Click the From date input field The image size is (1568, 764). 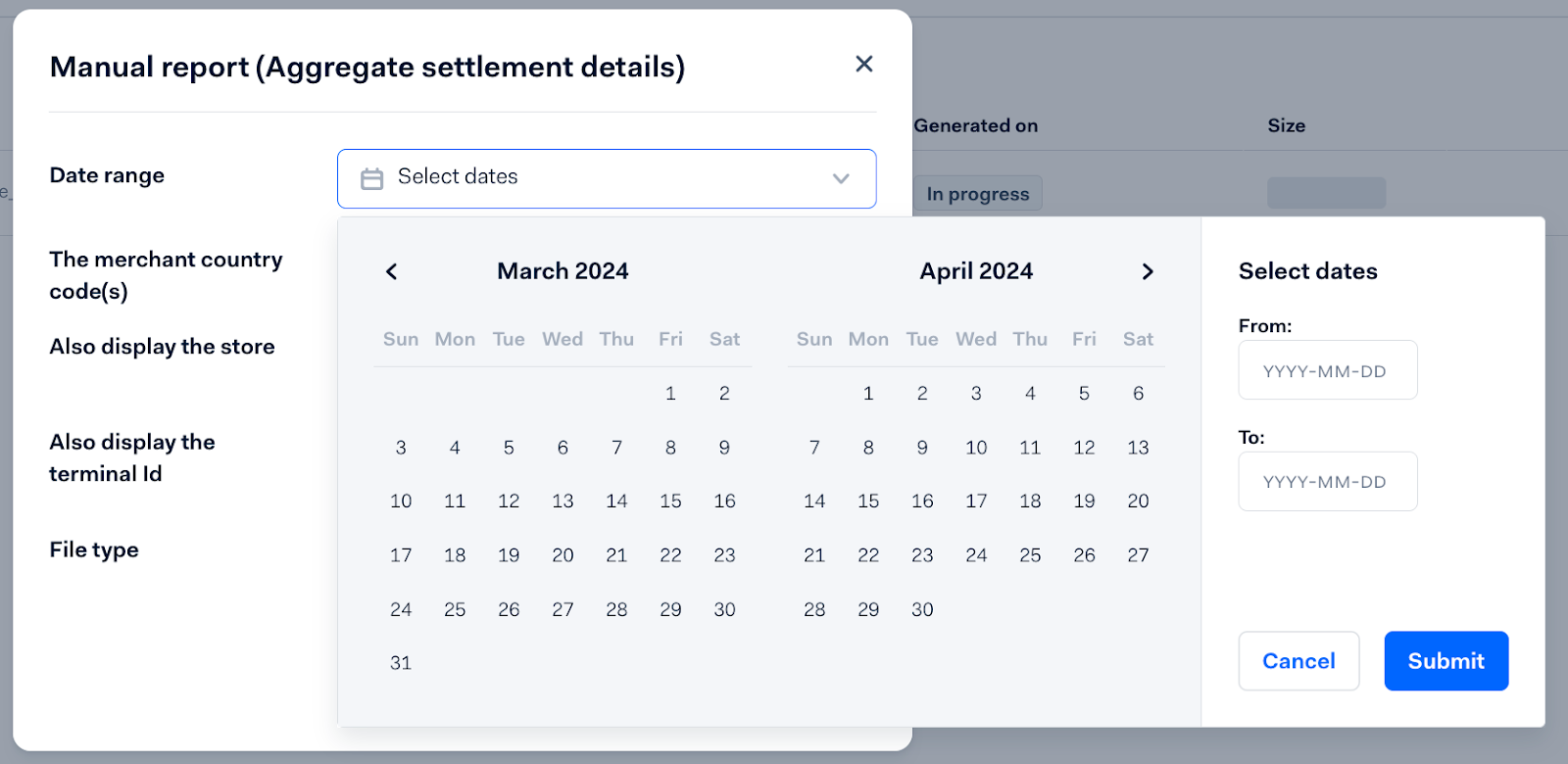coord(1327,370)
